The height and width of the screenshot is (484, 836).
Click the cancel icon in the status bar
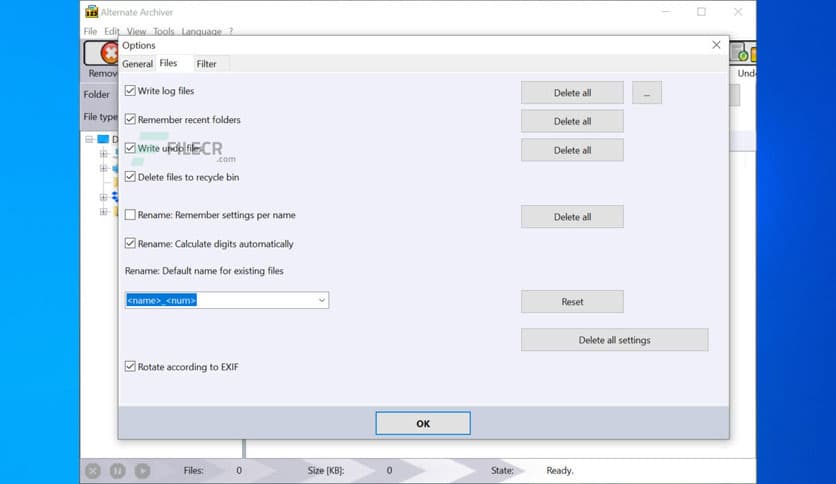pyautogui.click(x=93, y=471)
